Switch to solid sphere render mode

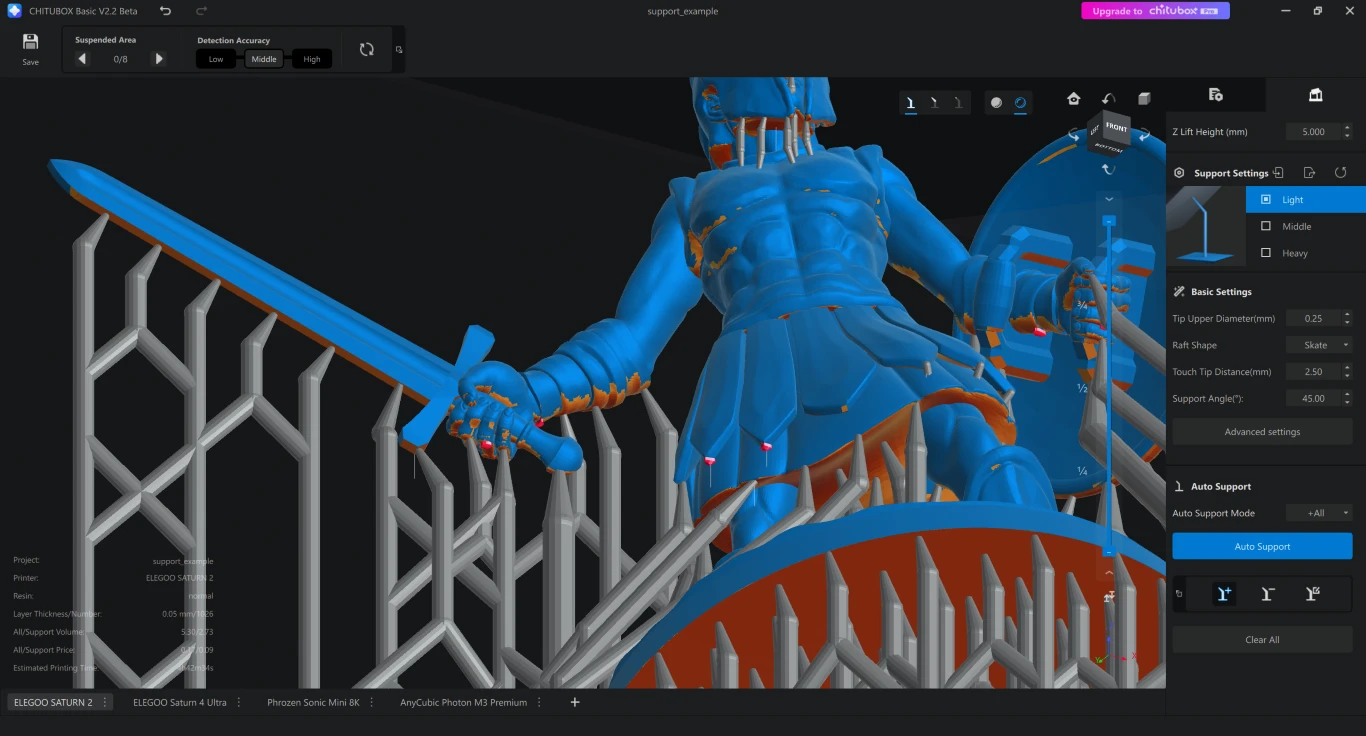click(996, 102)
